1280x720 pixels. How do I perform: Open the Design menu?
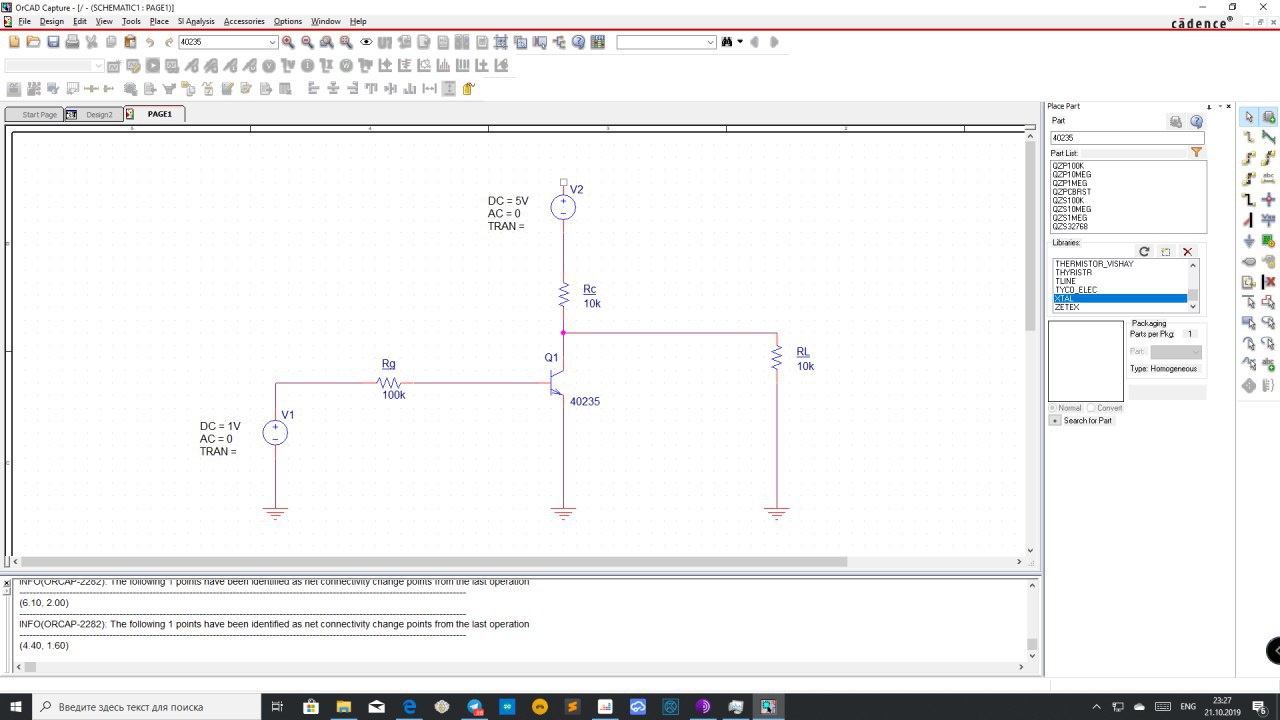point(51,21)
